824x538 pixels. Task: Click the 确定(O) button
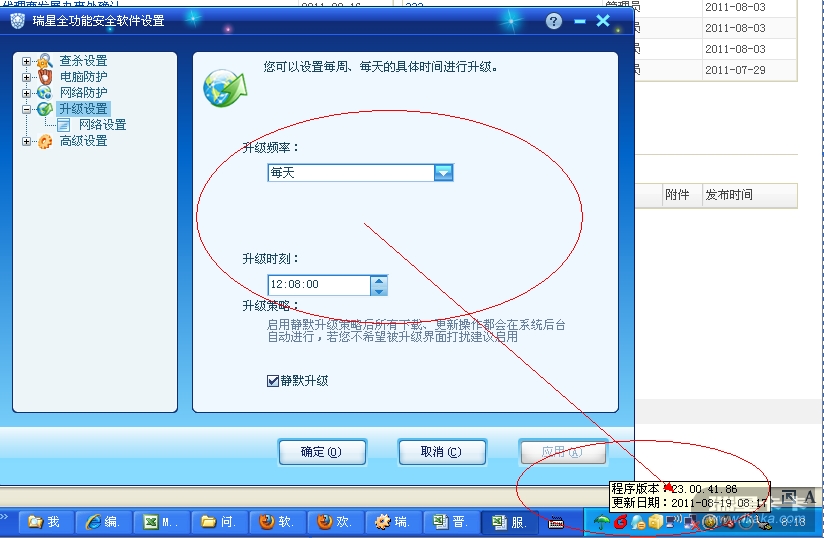click(322, 452)
